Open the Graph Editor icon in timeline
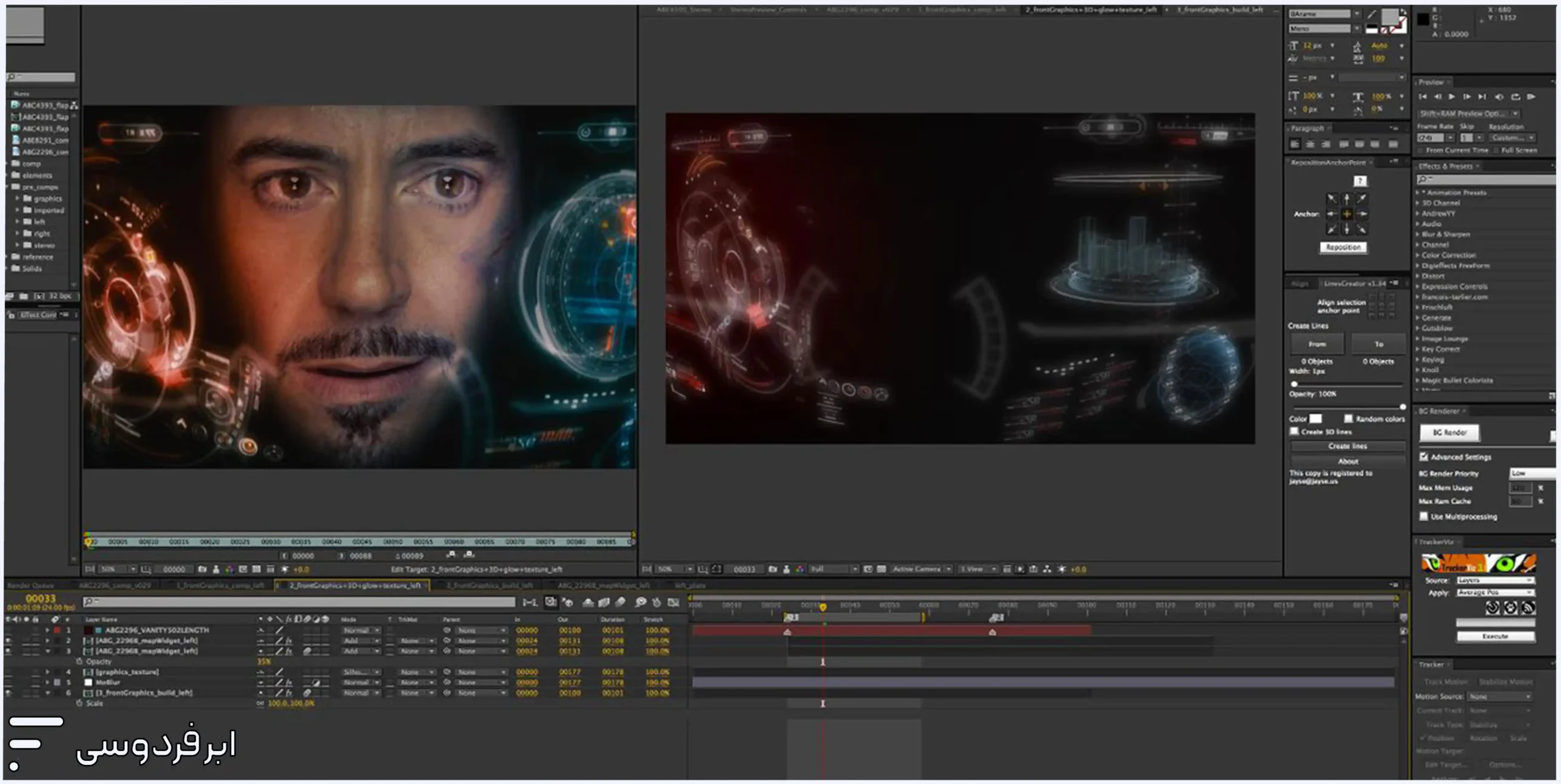The width and height of the screenshot is (1561, 784). pyautogui.click(x=673, y=602)
